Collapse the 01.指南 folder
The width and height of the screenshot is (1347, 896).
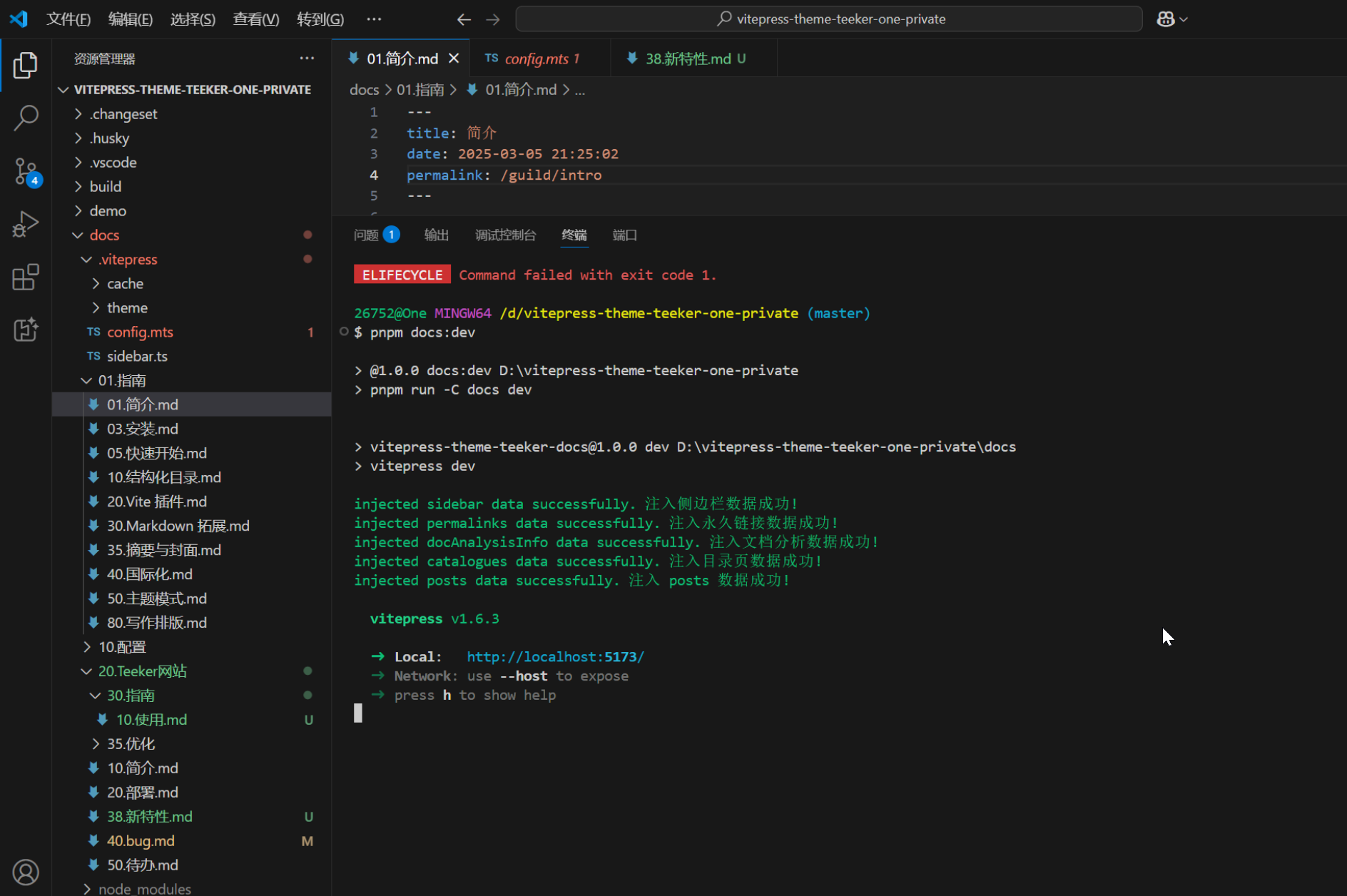tap(191, 380)
